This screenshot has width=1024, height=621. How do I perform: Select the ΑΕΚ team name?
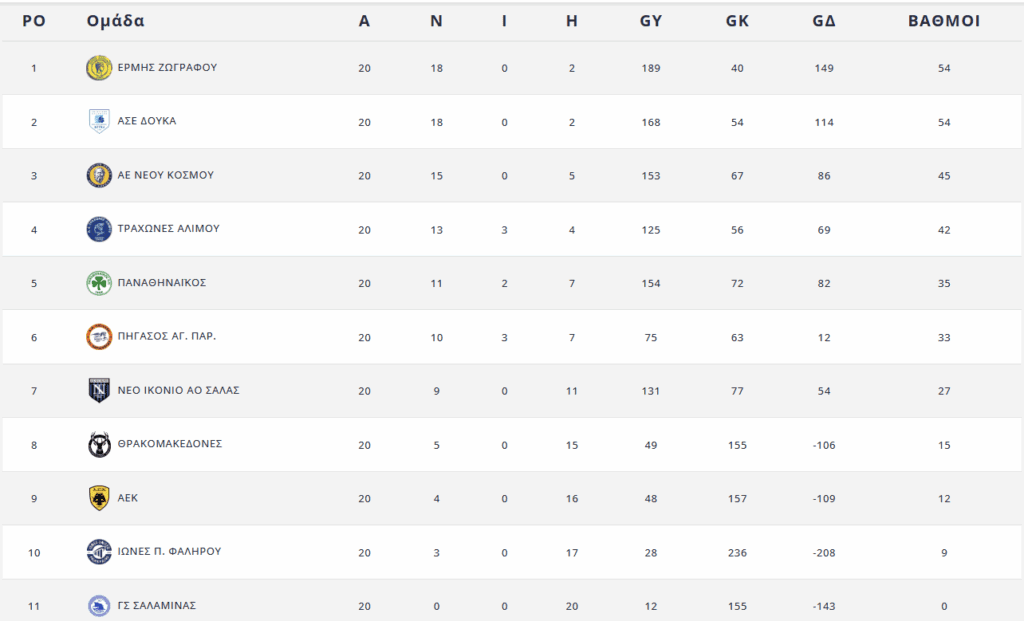[x=127, y=498]
